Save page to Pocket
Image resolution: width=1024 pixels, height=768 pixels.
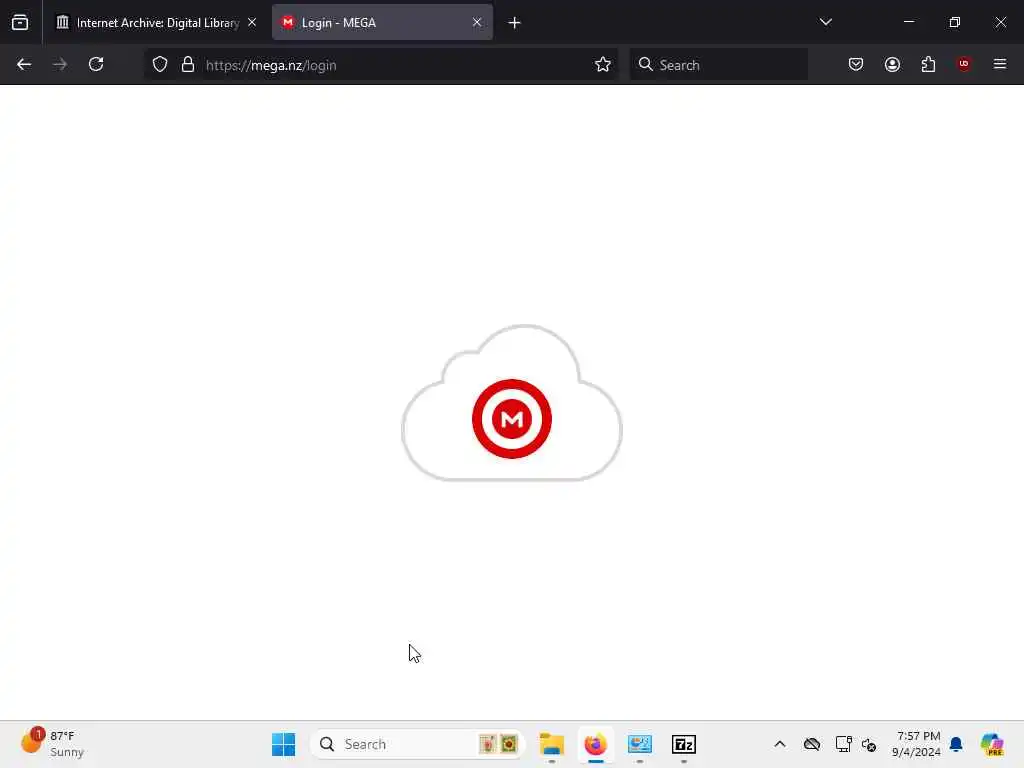click(x=856, y=64)
